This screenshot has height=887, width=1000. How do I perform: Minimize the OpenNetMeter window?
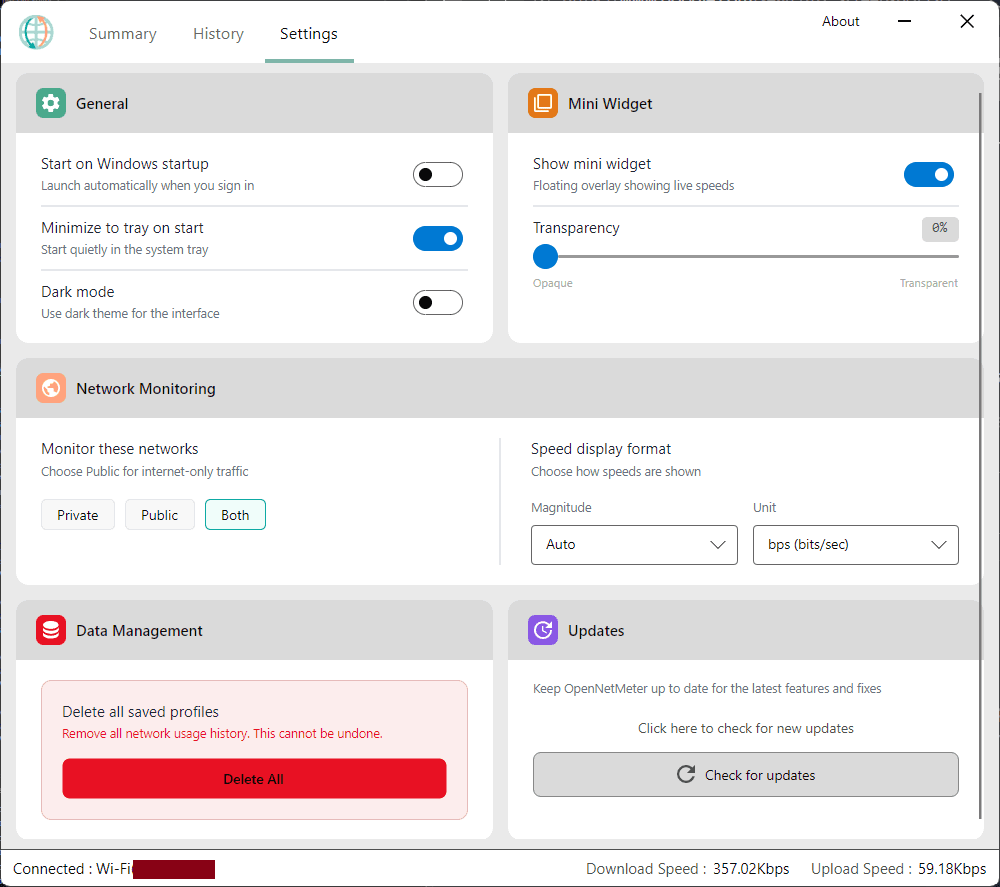[904, 21]
